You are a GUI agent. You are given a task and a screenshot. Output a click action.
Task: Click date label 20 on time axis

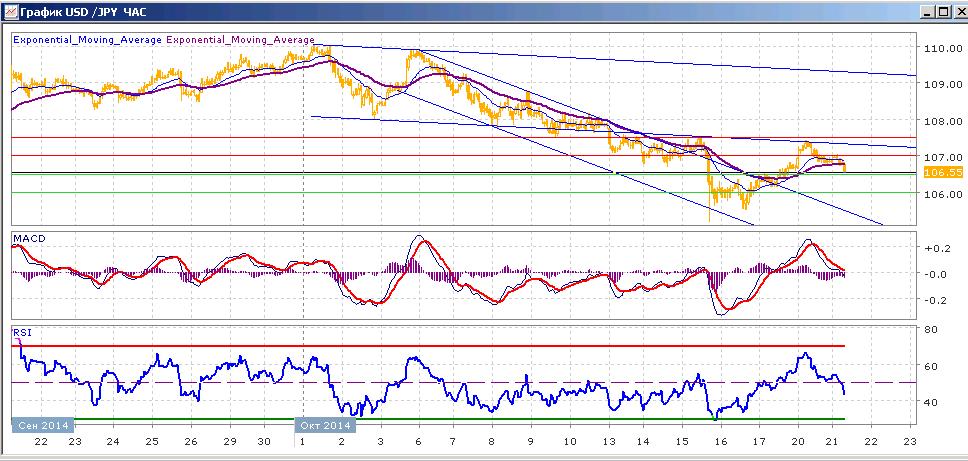click(x=797, y=442)
